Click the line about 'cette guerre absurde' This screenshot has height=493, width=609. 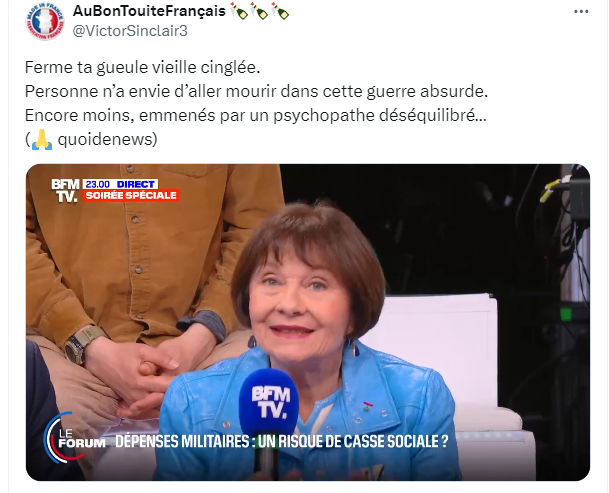coord(256,92)
